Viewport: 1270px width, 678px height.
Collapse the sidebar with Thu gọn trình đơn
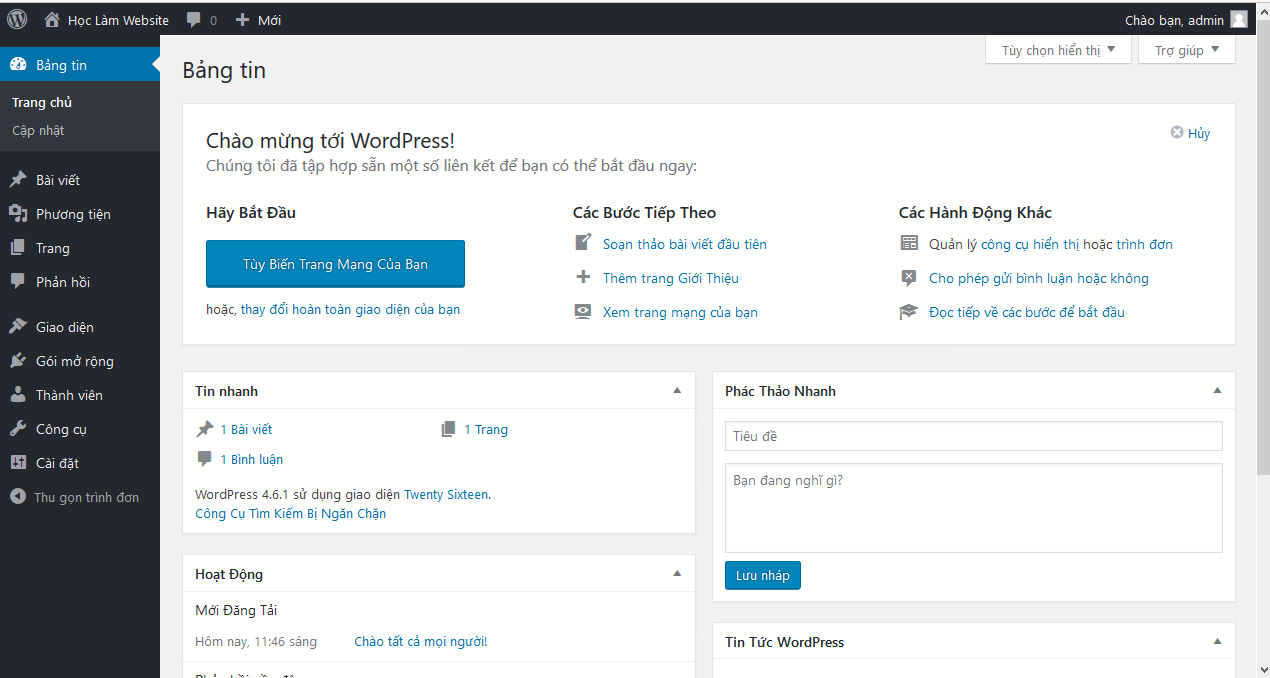(75, 497)
